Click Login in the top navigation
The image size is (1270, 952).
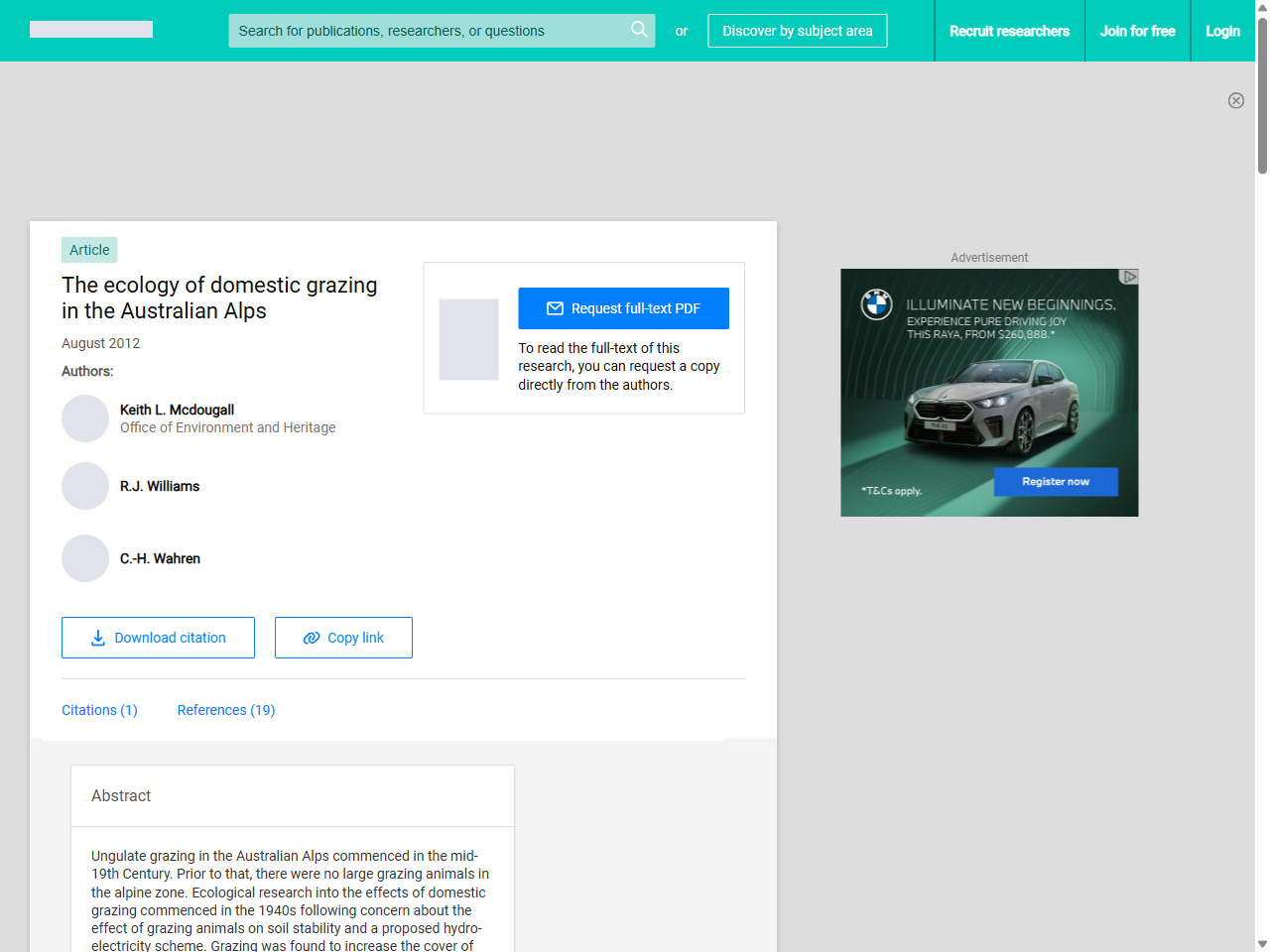pos(1222,31)
